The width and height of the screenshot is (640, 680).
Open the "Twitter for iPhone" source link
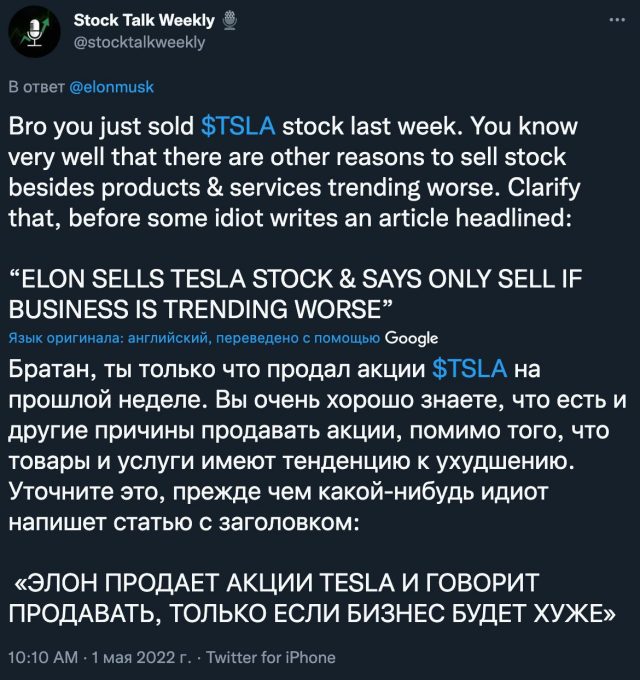coord(271,657)
